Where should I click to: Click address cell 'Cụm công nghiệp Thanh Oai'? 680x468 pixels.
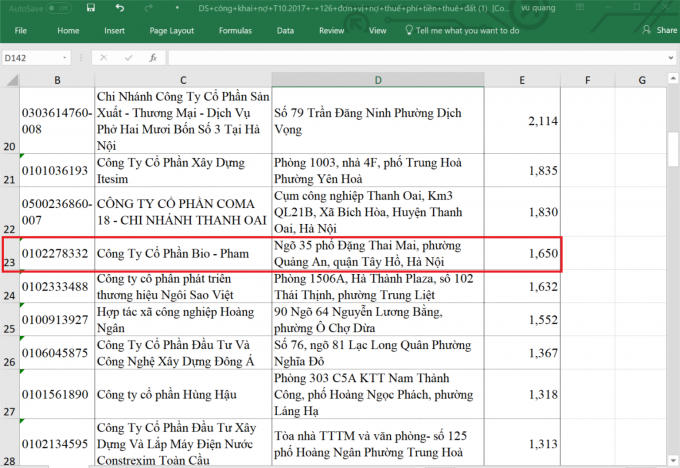(378, 212)
